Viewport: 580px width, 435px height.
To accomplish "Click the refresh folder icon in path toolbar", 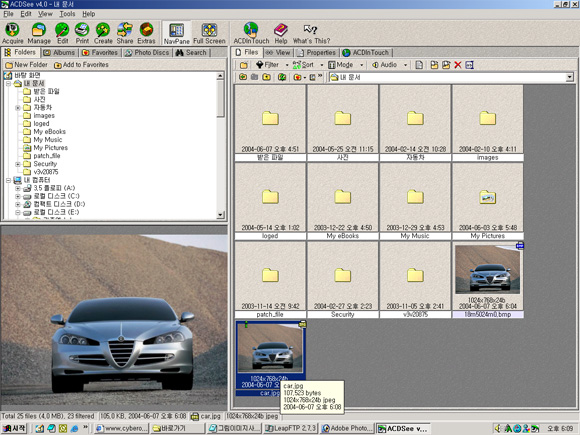I will tap(282, 77).
